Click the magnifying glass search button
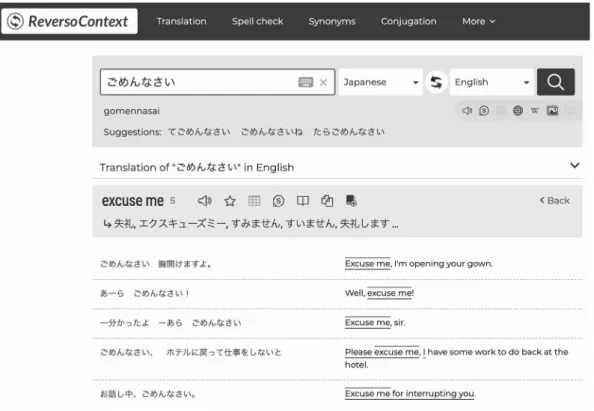The height and width of the screenshot is (411, 594). (x=555, y=82)
